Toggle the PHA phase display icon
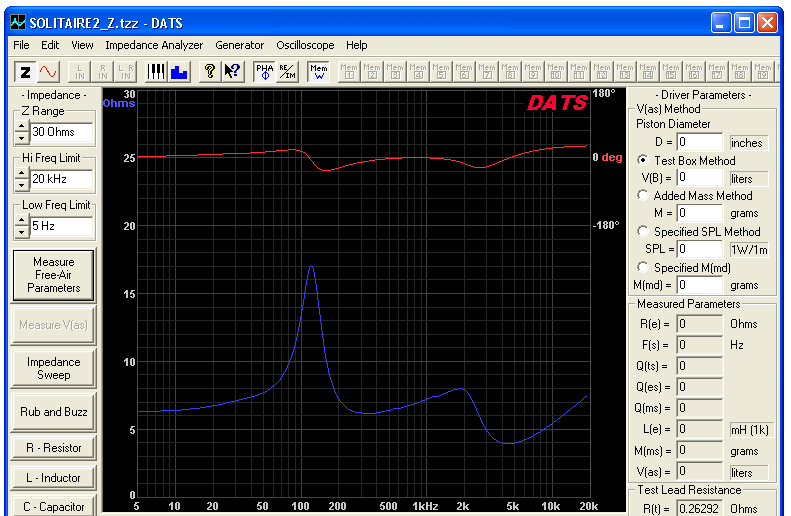This screenshot has width=791, height=516. [x=265, y=72]
